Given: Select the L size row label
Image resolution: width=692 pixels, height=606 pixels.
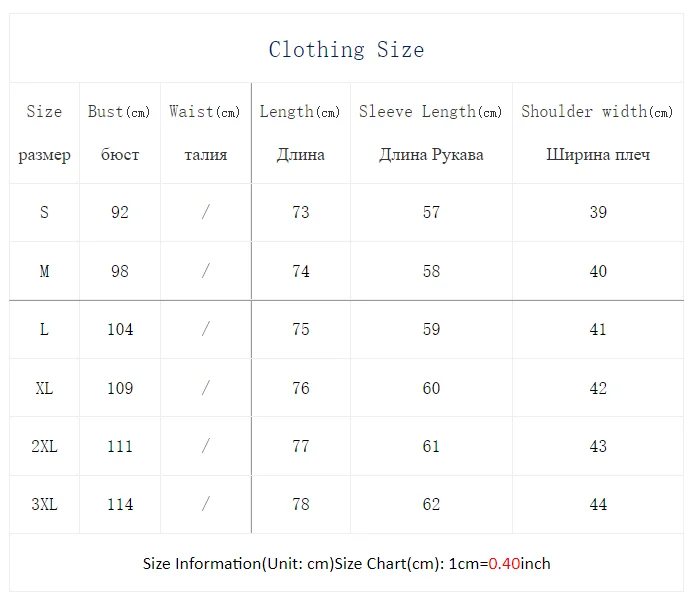Looking at the screenshot, I should click(x=44, y=329).
